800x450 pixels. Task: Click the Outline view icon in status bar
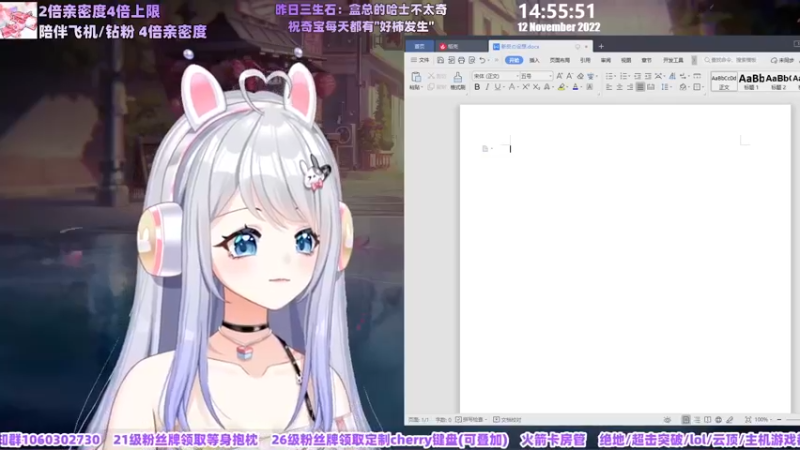tap(697, 419)
